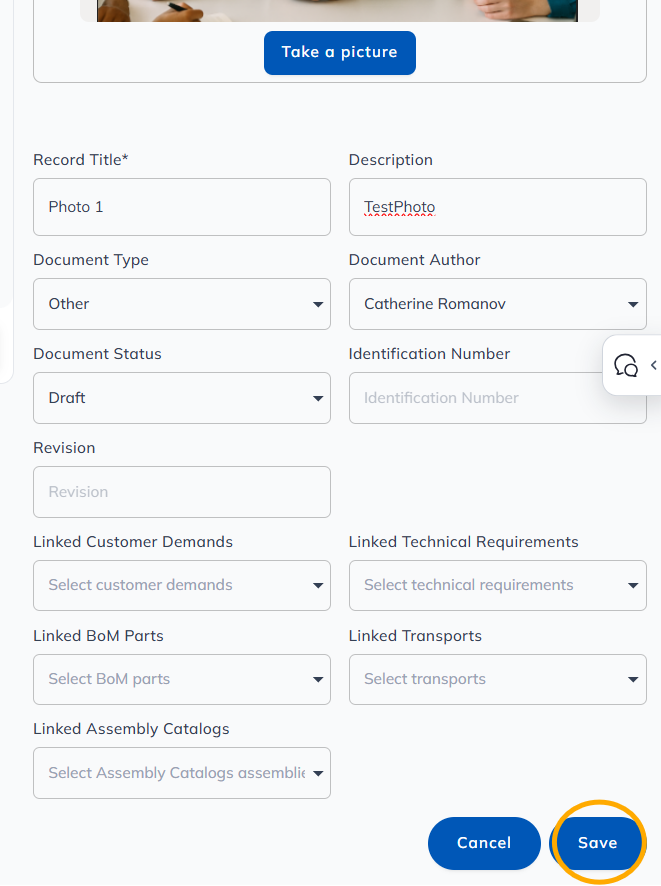
Task: Save the record
Action: pyautogui.click(x=597, y=842)
